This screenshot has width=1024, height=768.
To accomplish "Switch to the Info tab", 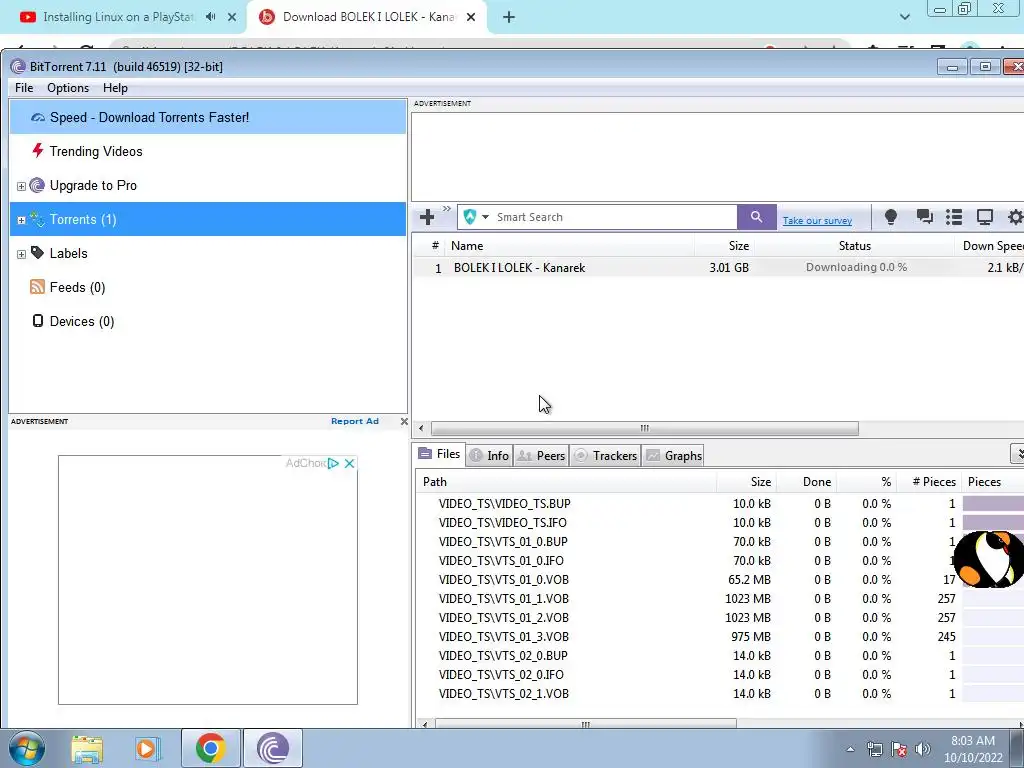I will [489, 456].
